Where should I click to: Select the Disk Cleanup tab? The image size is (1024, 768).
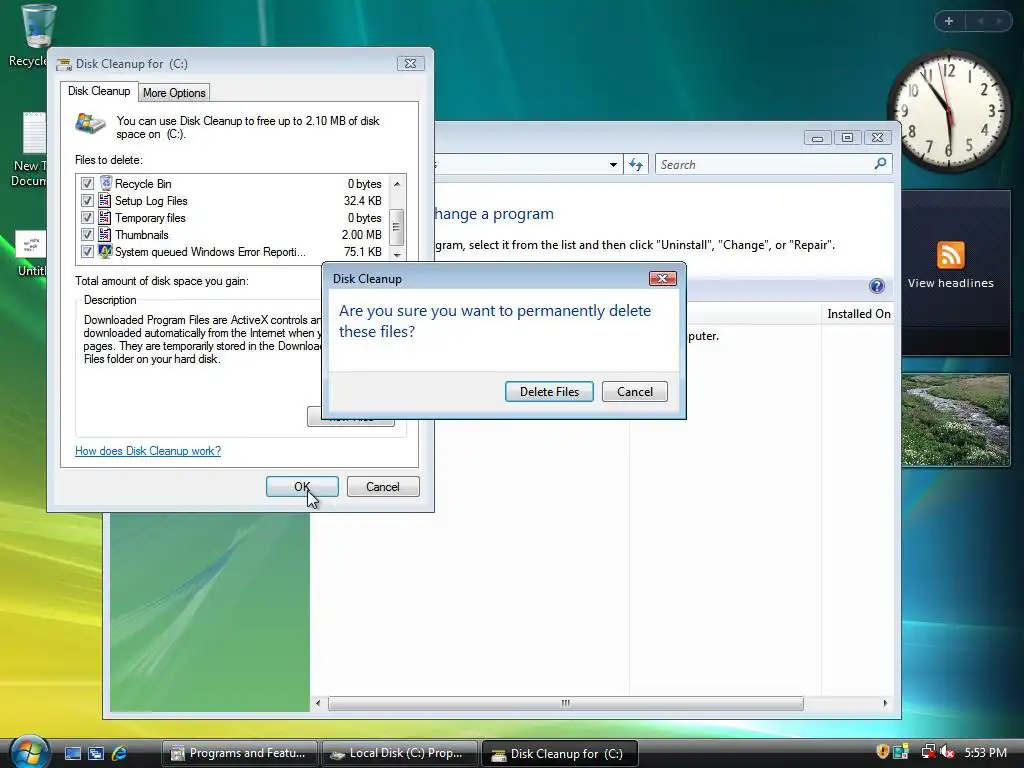99,91
